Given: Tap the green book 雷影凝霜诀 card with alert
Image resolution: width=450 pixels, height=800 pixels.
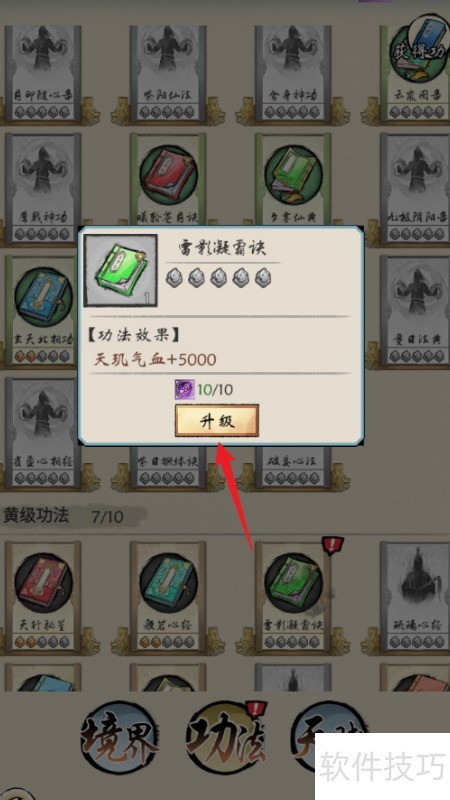Looking at the screenshot, I should (x=293, y=596).
